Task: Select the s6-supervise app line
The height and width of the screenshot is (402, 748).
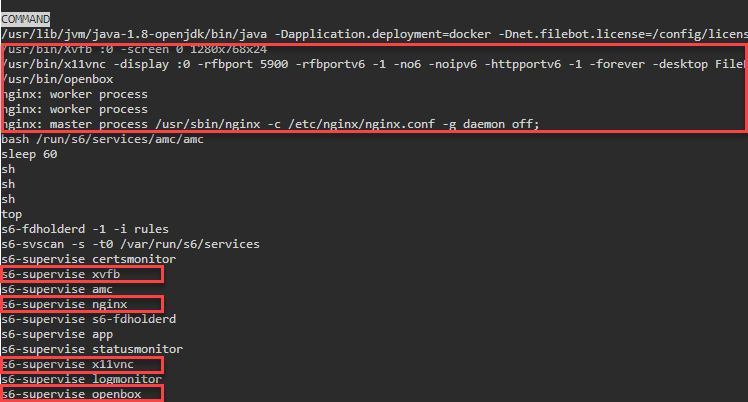Action: point(57,334)
